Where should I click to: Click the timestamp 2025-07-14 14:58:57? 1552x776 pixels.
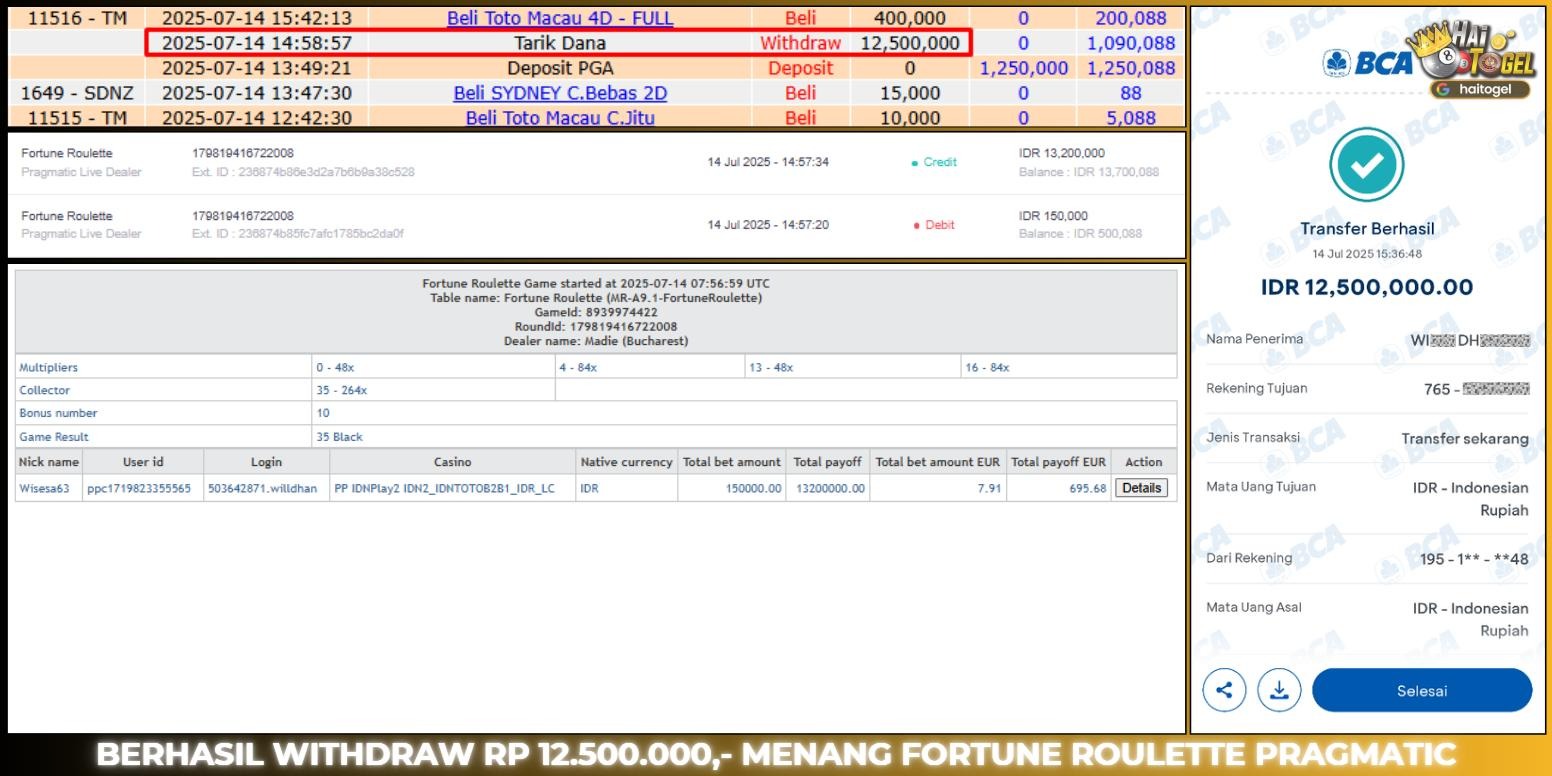[x=257, y=43]
